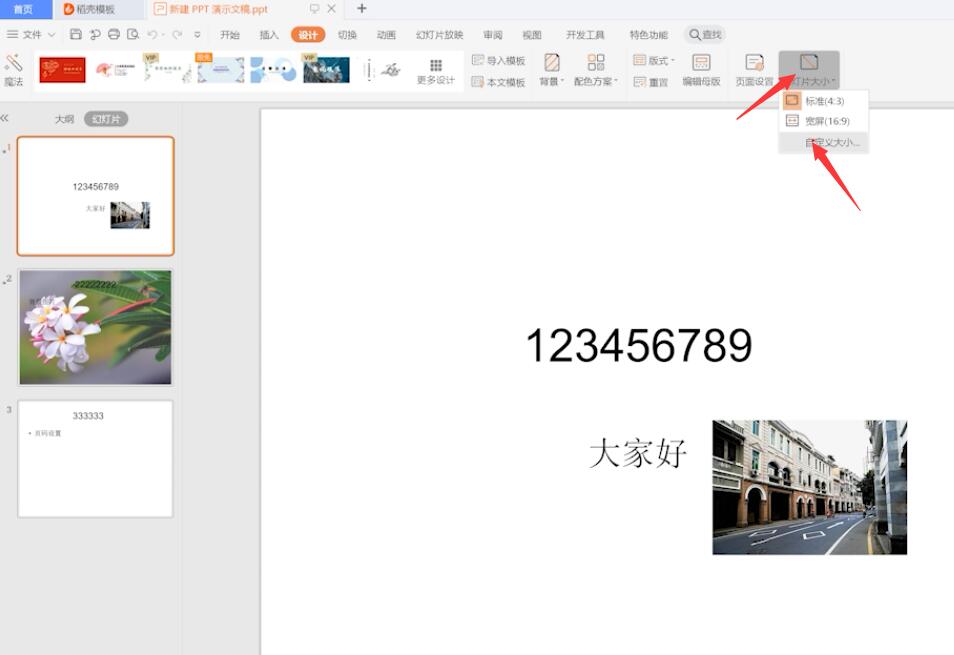Apply the ink calligraphy design template
The height and width of the screenshot is (655, 954).
[382, 70]
